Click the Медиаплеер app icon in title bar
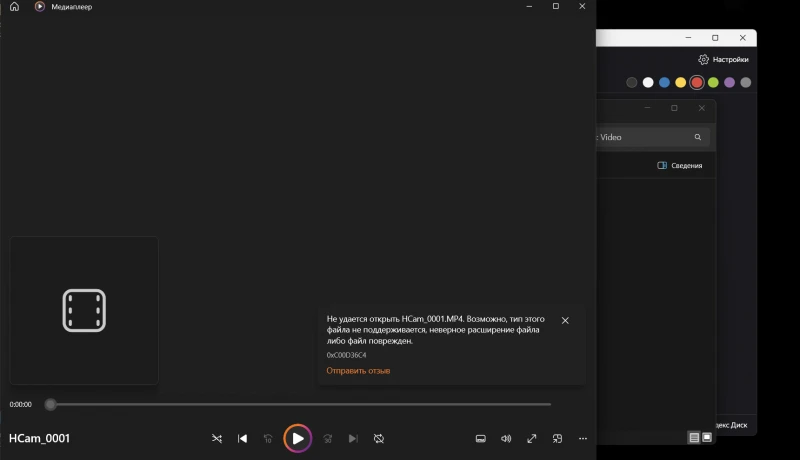The image size is (800, 460). point(40,7)
